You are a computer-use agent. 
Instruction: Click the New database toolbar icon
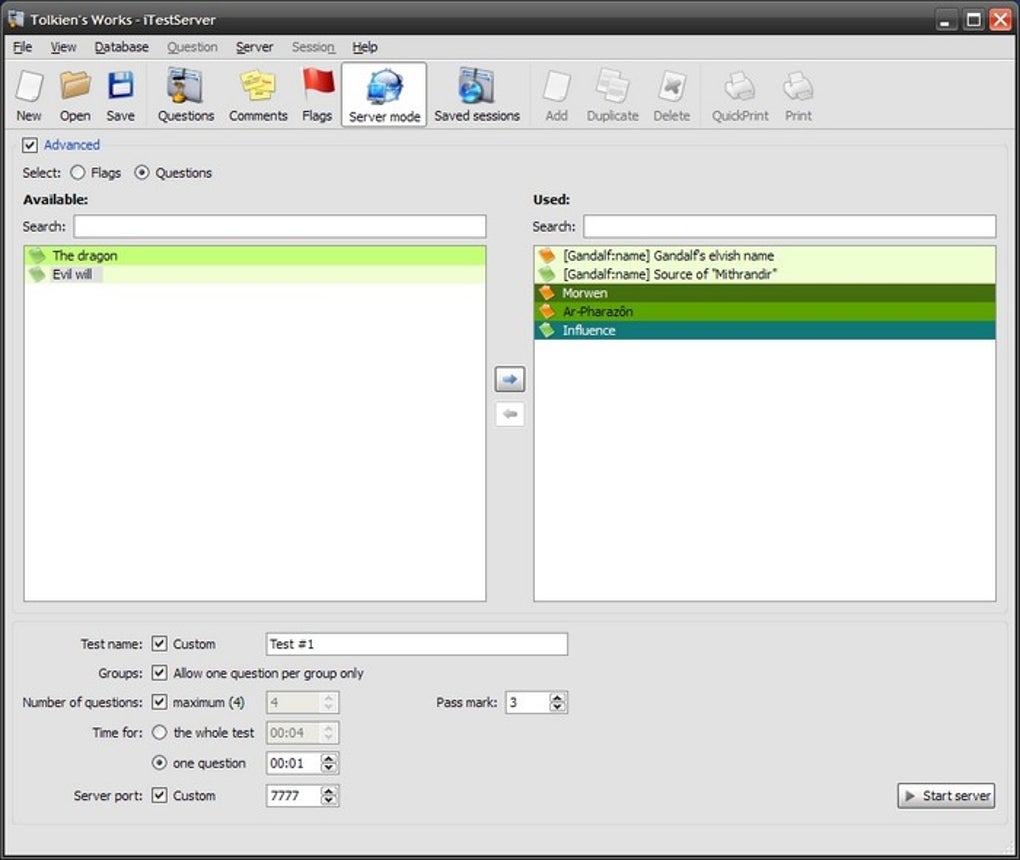29,96
